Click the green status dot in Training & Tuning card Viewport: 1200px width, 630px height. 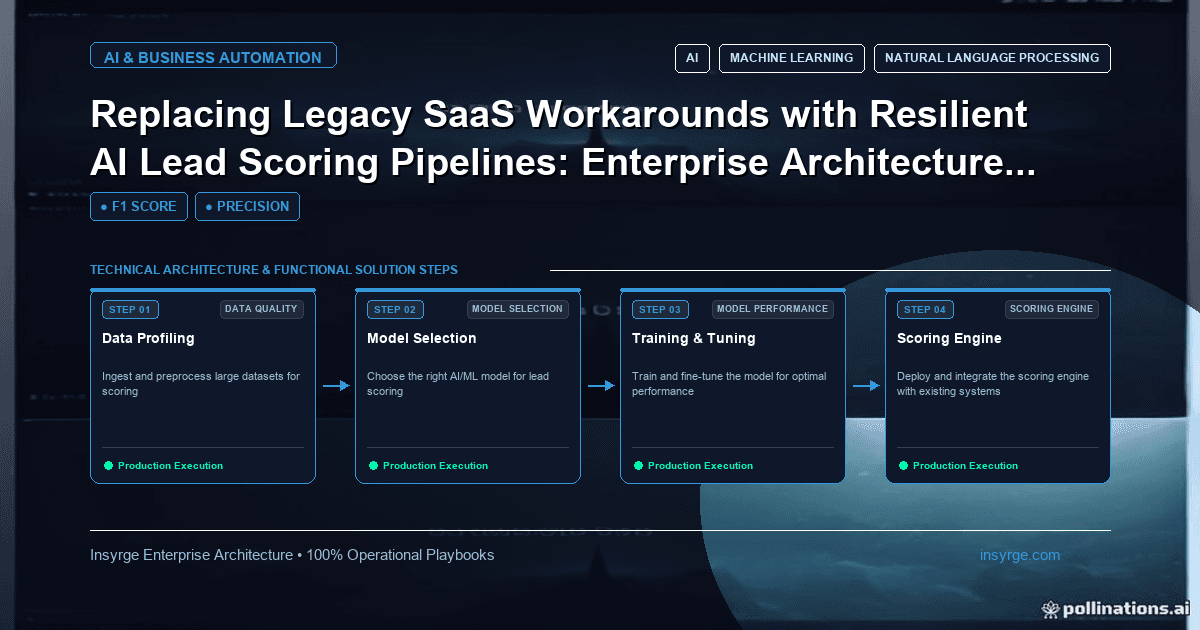coord(638,466)
